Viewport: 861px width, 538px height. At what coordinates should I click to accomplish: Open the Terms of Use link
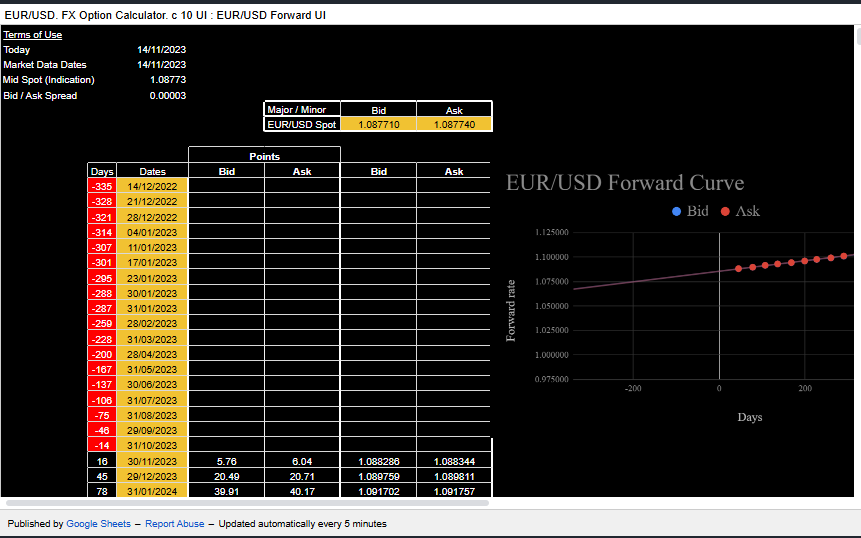32,35
